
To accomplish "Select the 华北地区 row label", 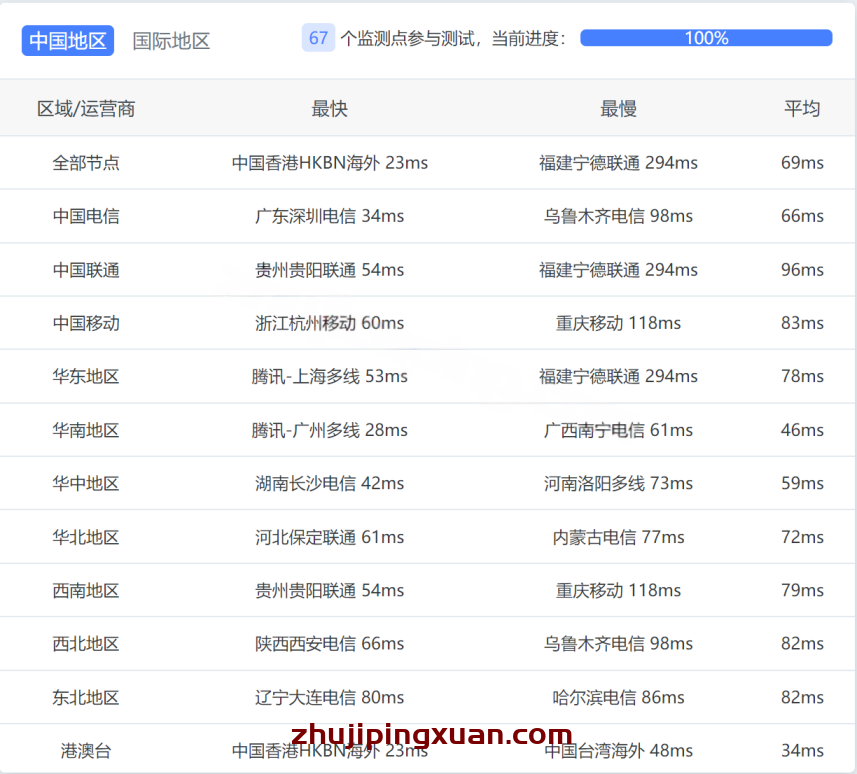I will 86,537.
